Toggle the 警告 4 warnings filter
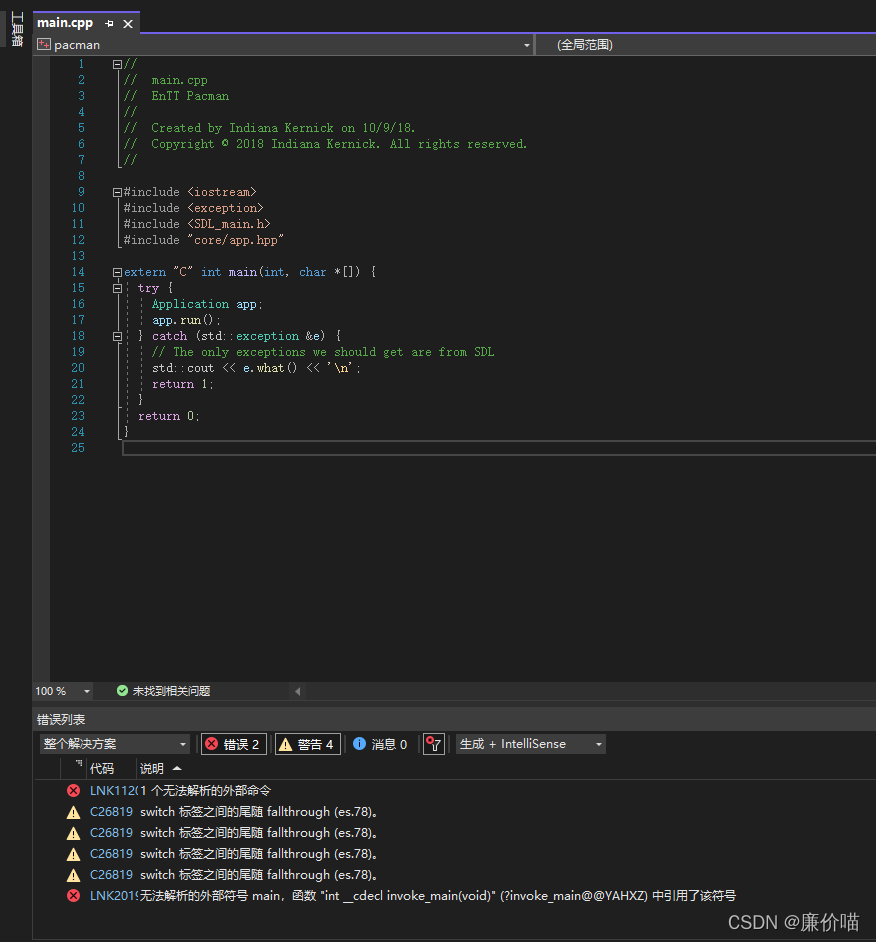This screenshot has width=876, height=942. click(x=308, y=744)
